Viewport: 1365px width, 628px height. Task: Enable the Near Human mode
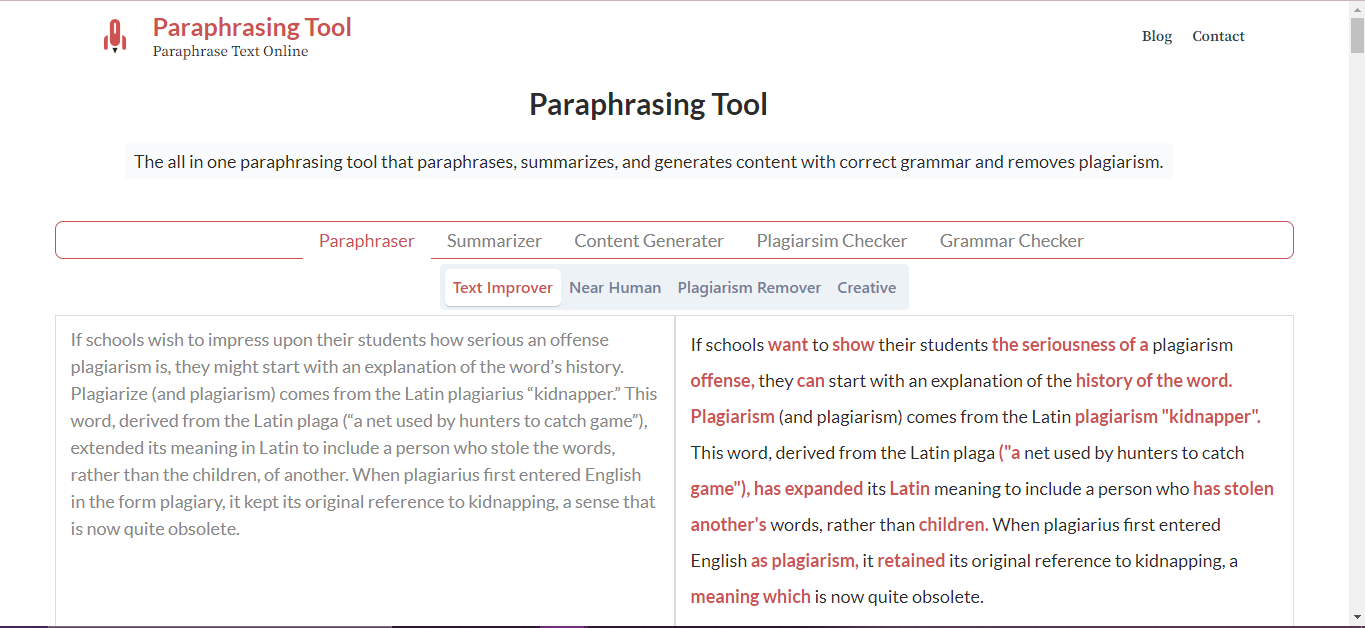pos(615,287)
